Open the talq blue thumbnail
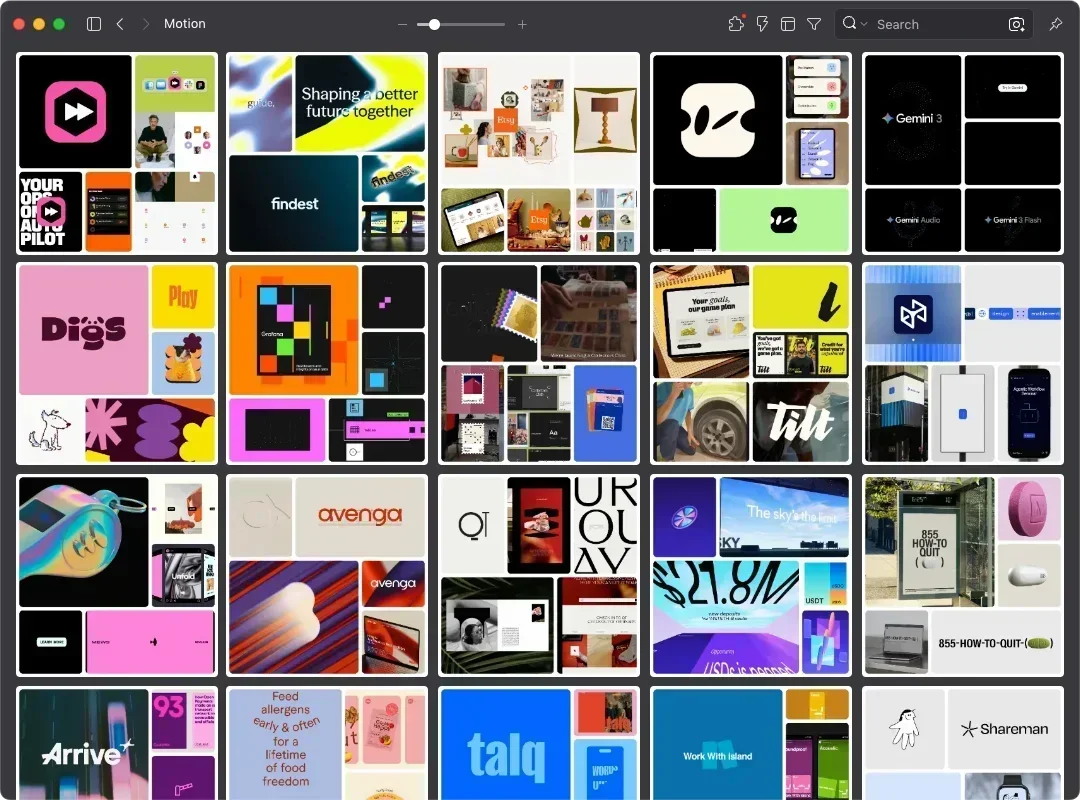This screenshot has width=1080, height=800. point(539,743)
